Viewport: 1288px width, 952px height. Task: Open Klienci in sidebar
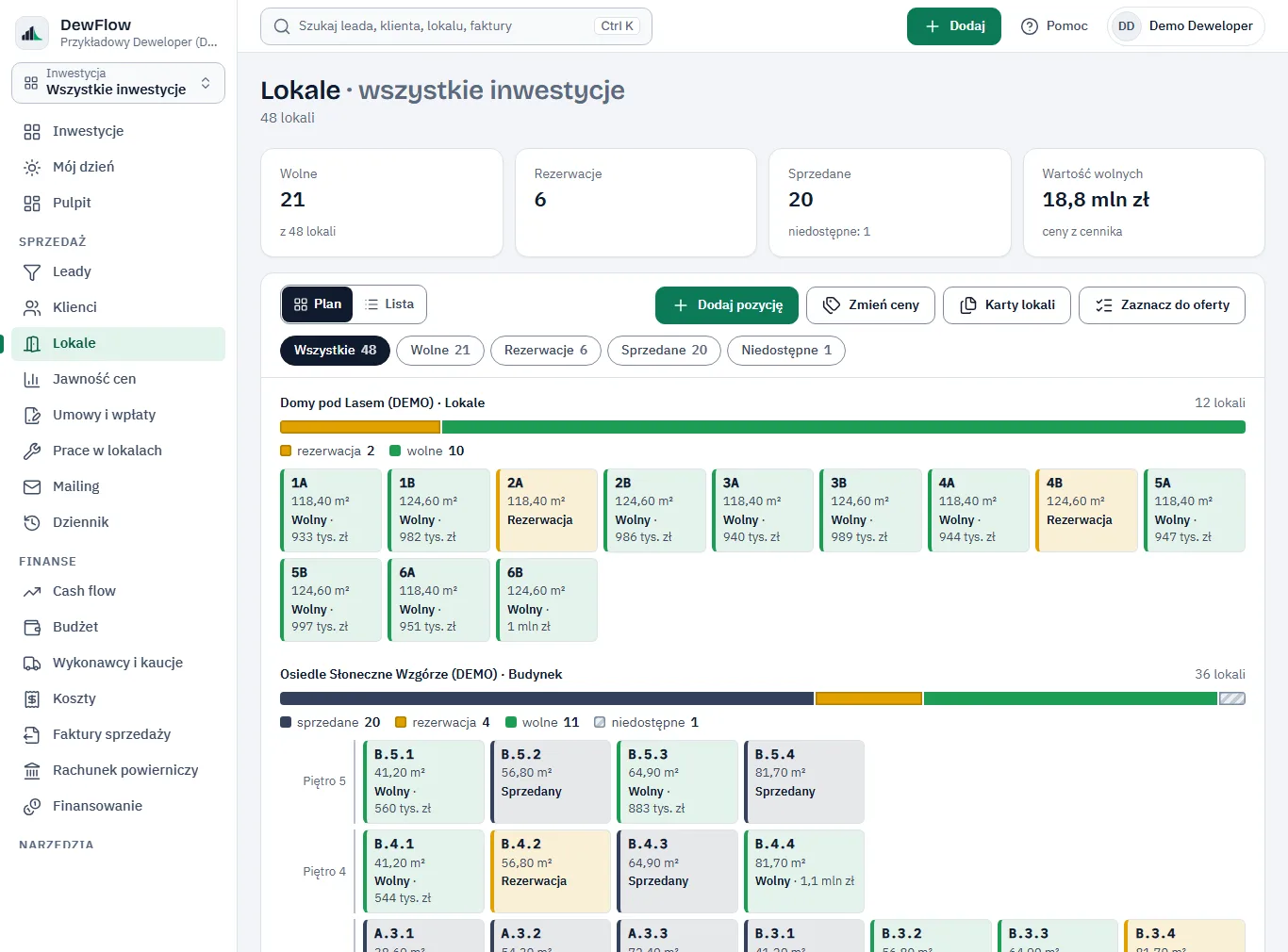[118, 307]
